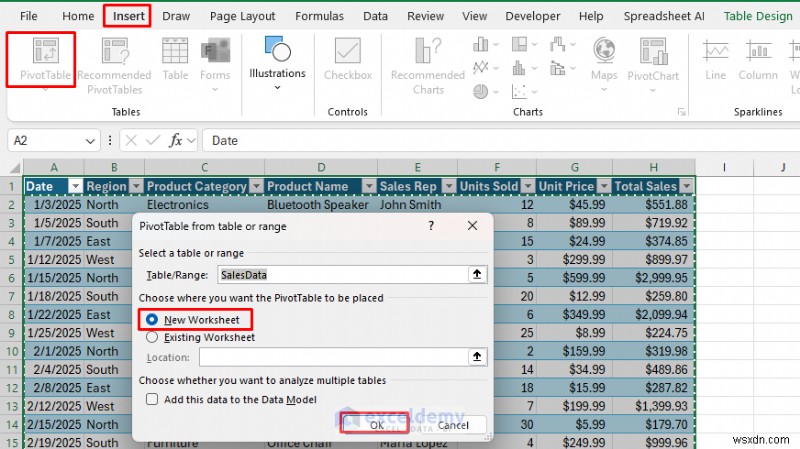The height and width of the screenshot is (449, 800).
Task: Click the PivotChart icon
Action: point(653,51)
